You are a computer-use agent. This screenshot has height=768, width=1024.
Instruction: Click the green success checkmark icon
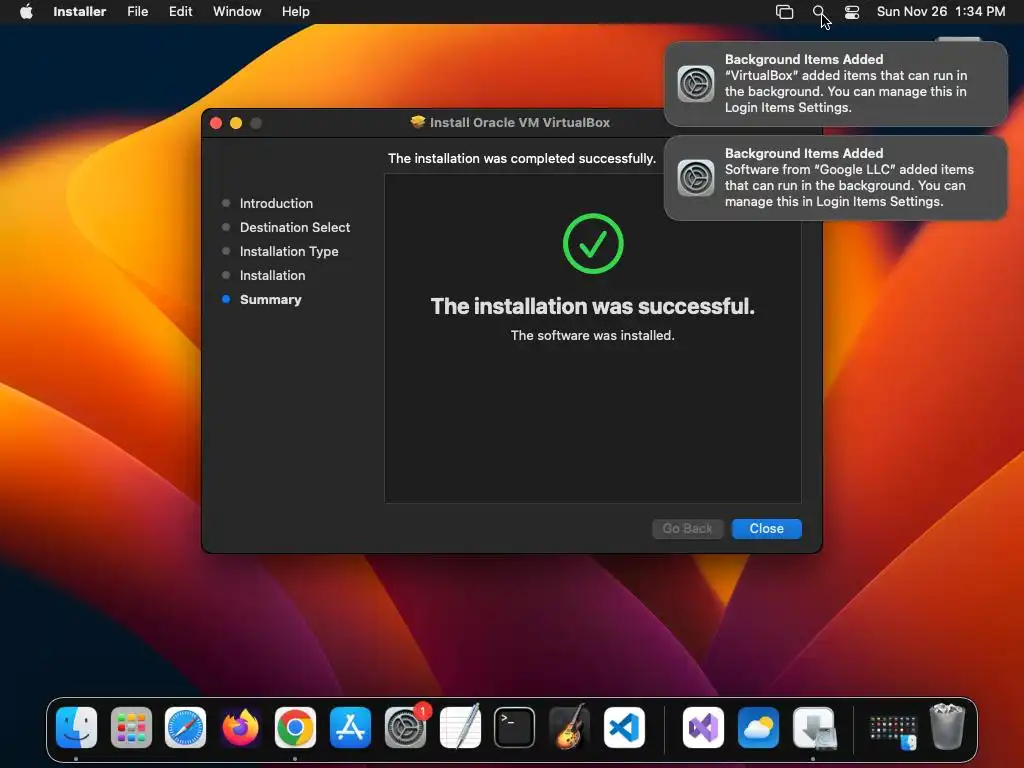click(593, 244)
